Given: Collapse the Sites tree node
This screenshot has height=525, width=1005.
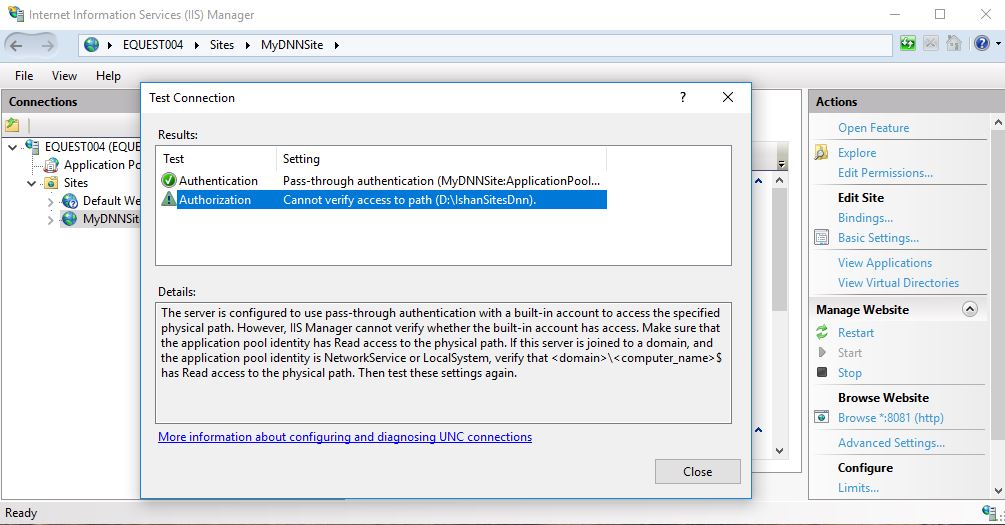Looking at the screenshot, I should point(31,183).
